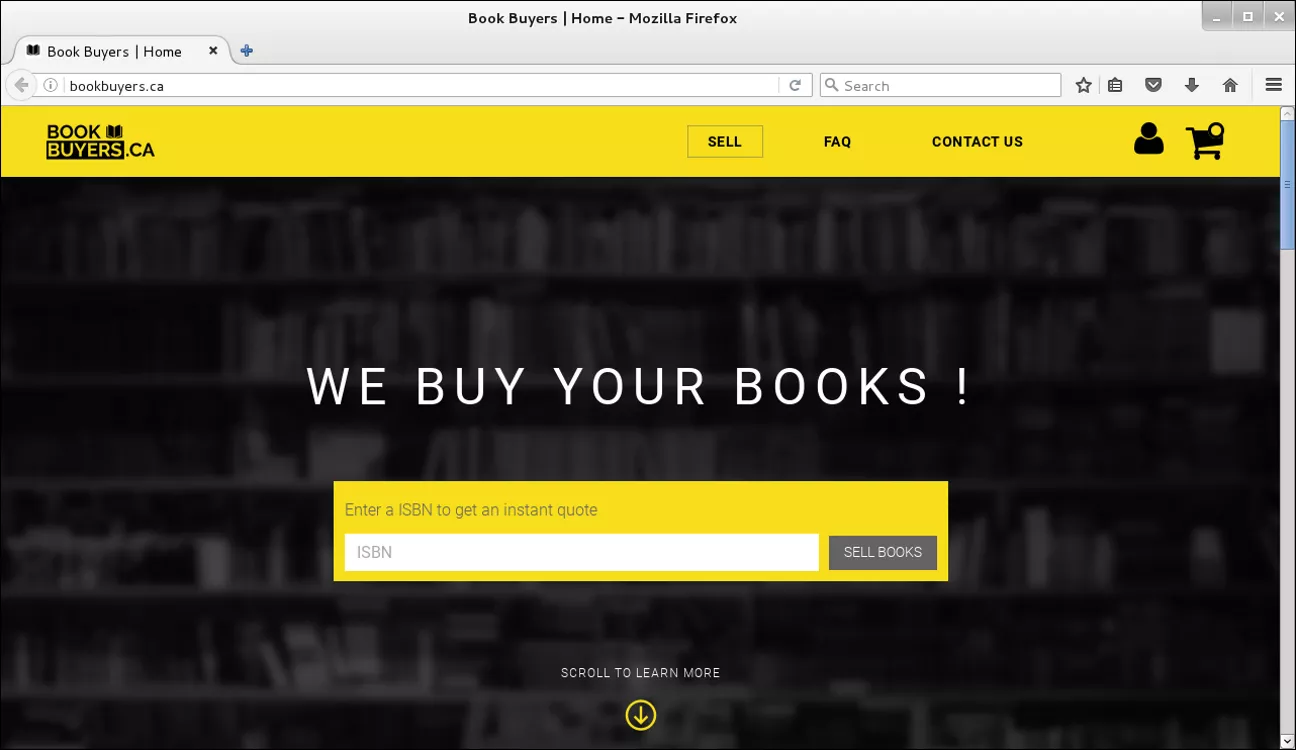Close the Firefox window
The height and width of the screenshot is (750, 1296).
click(1279, 16)
